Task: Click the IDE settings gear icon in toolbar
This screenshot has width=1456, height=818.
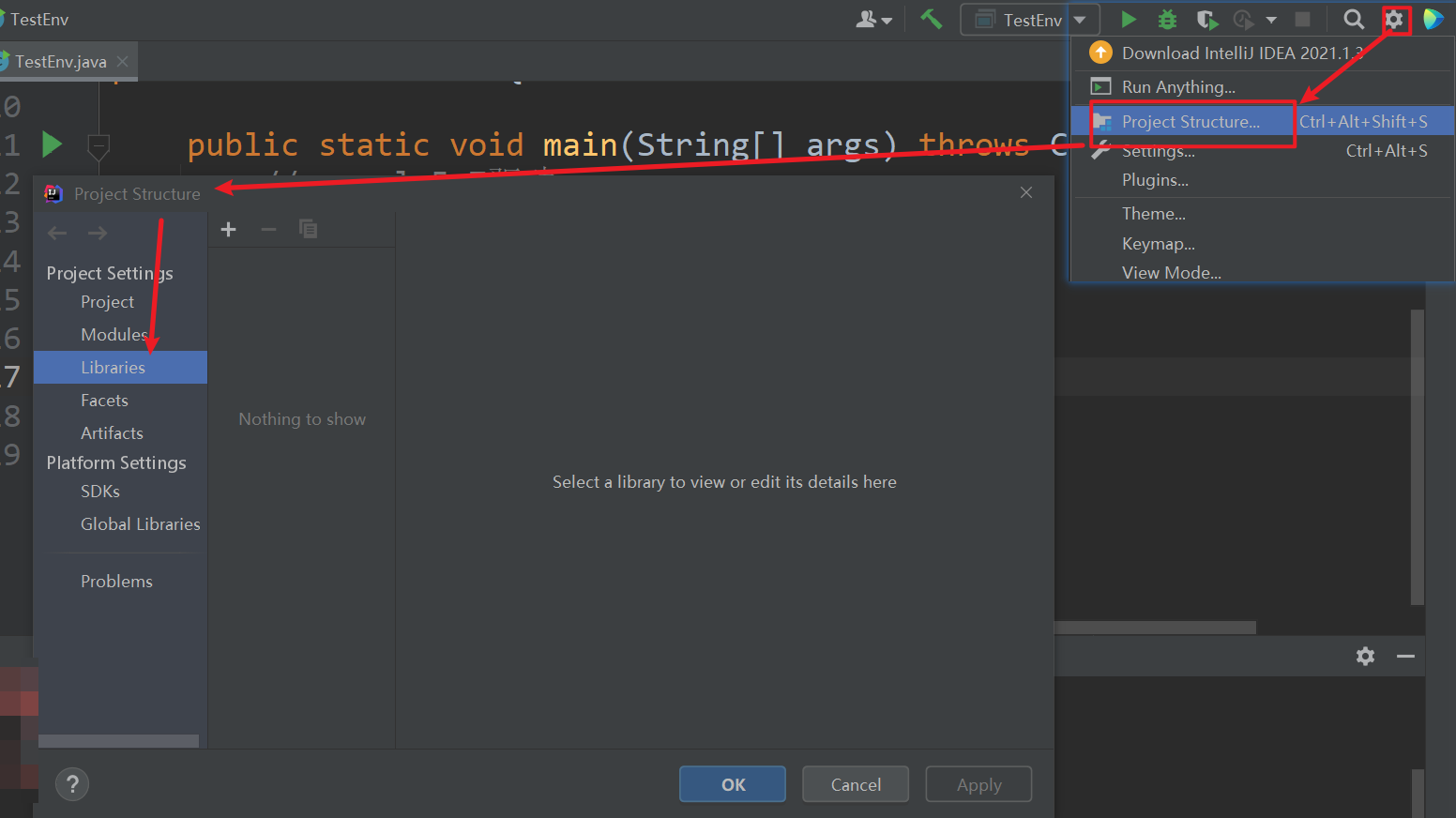Action: click(x=1394, y=19)
